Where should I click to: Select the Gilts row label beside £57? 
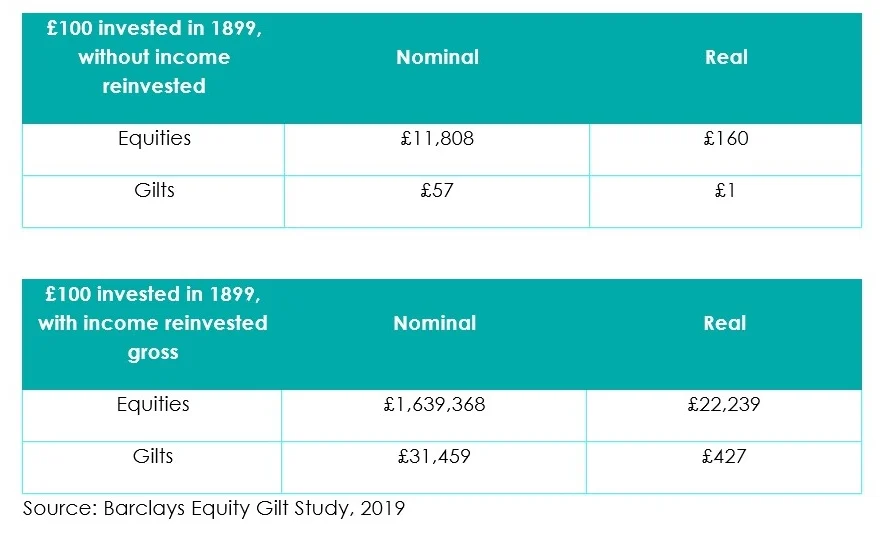154,190
